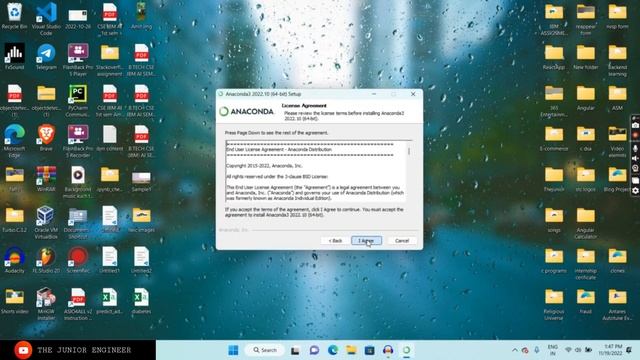Open File Explorer from the taskbar
Image resolution: width=640 pixels, height=360 pixels.
[351, 350]
